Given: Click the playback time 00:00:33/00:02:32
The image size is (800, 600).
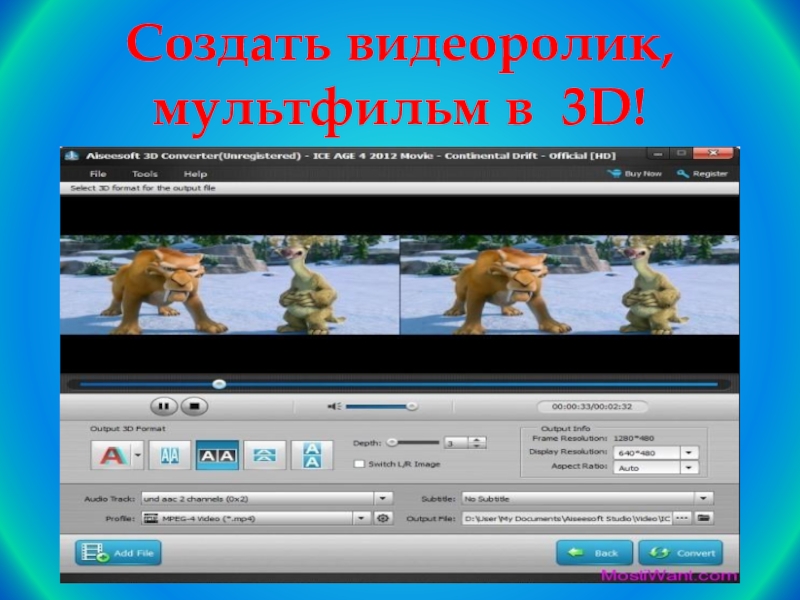Looking at the screenshot, I should [592, 407].
